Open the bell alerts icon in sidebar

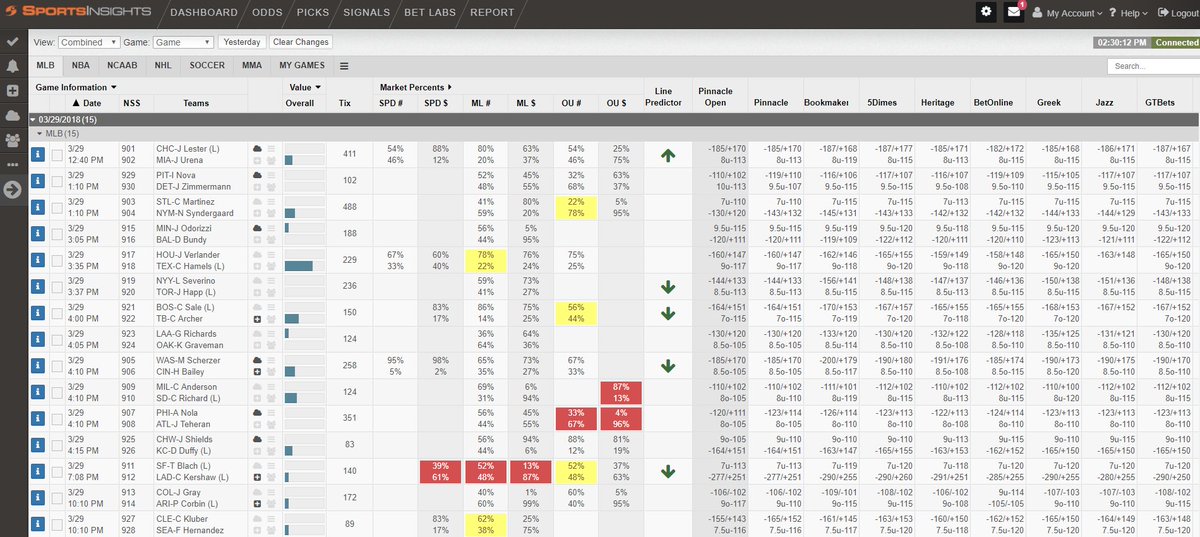tap(12, 66)
